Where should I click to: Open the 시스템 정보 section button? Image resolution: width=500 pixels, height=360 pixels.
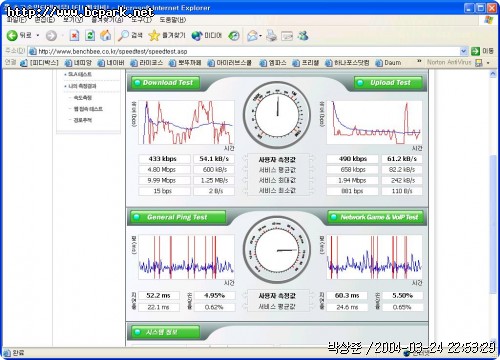(166, 332)
